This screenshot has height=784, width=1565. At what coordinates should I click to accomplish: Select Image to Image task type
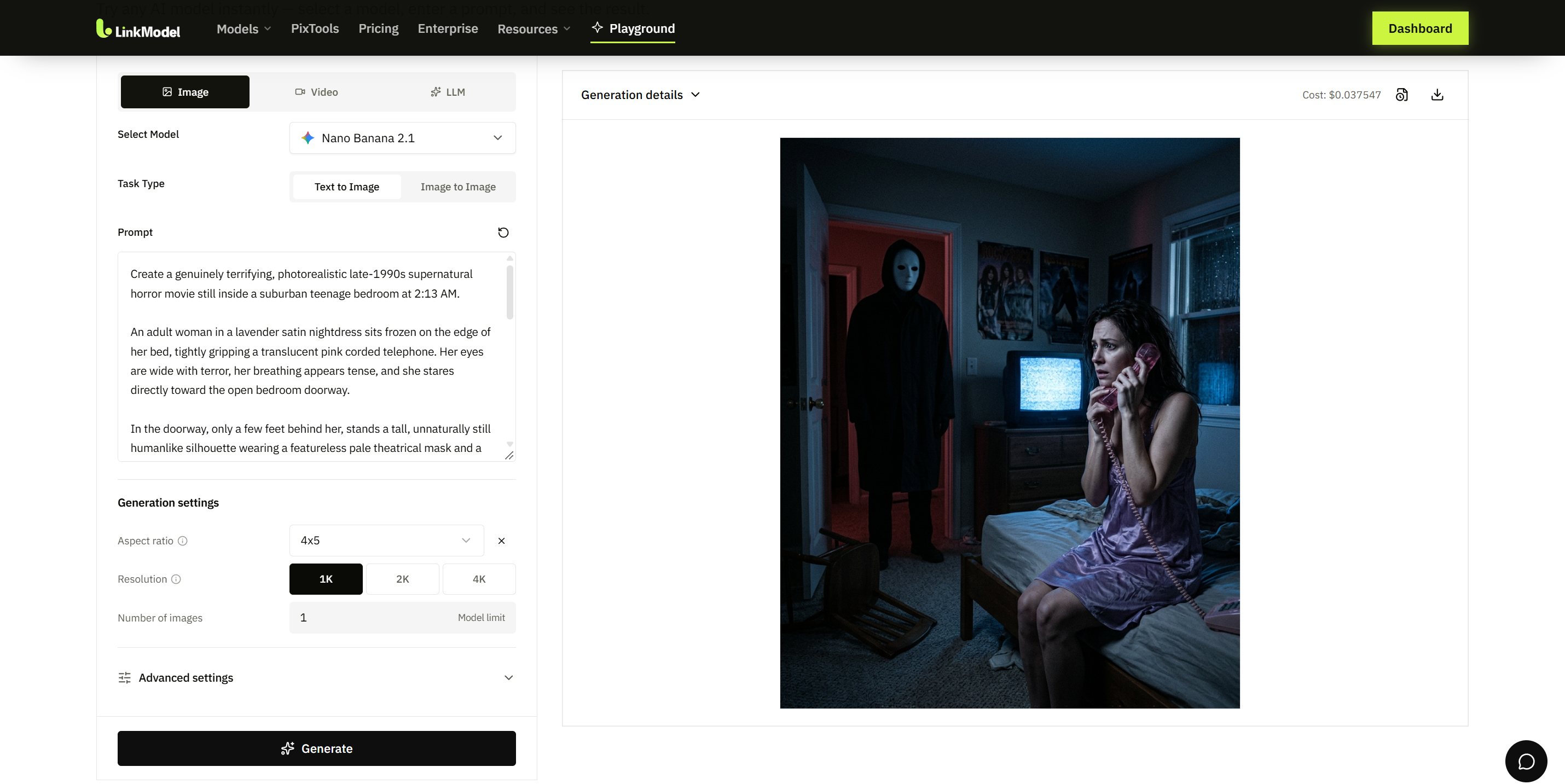click(x=458, y=187)
